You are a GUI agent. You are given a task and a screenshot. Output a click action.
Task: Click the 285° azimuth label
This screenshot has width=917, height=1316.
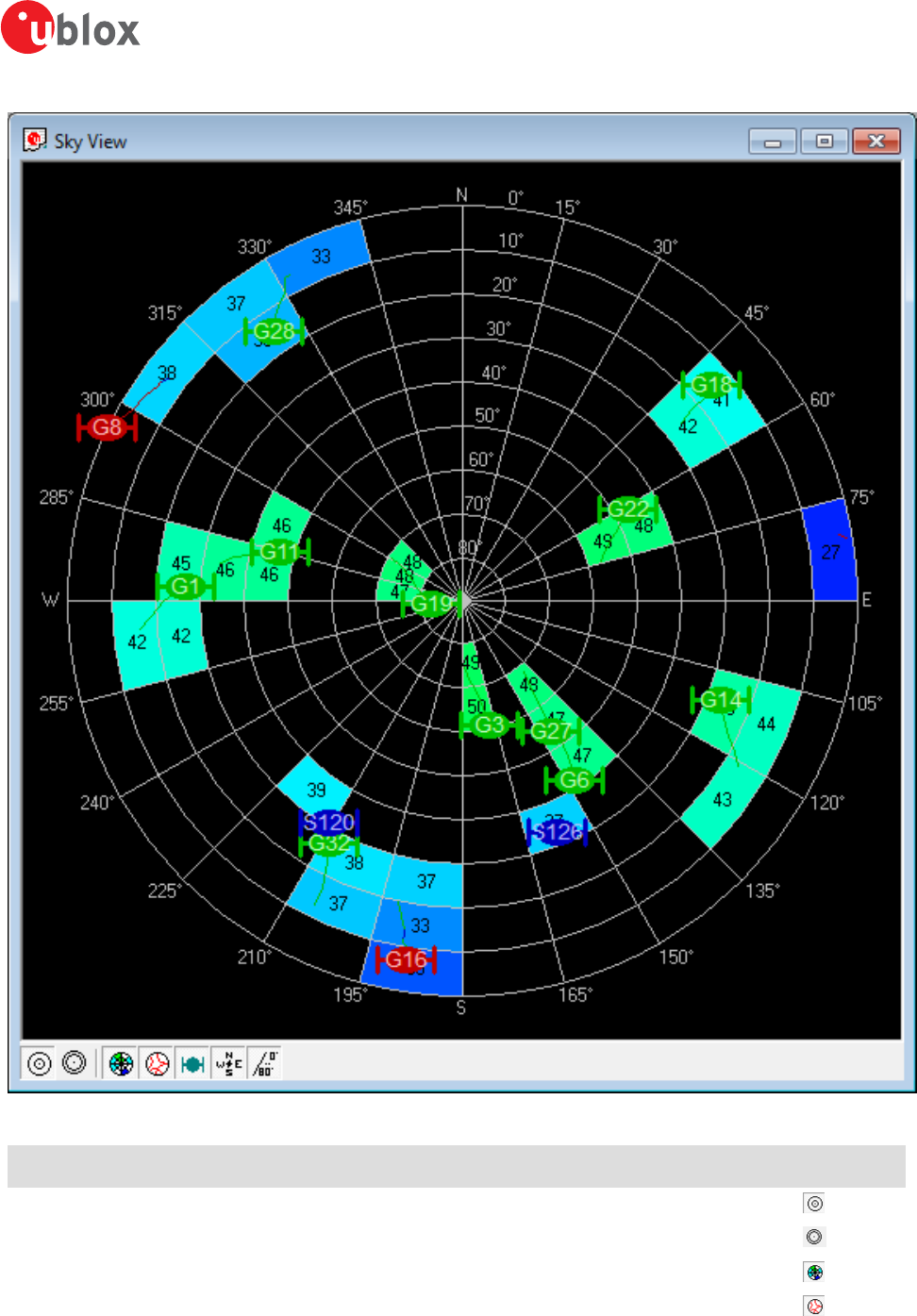click(x=56, y=497)
